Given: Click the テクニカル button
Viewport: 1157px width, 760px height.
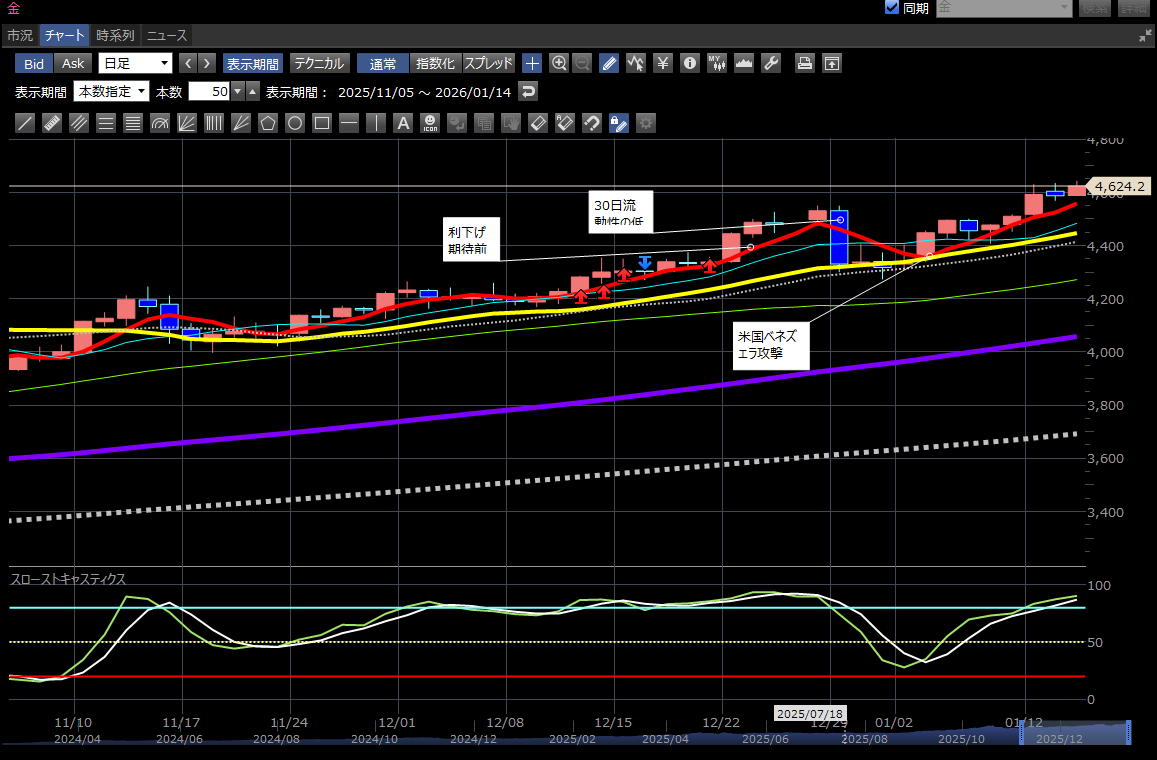Looking at the screenshot, I should 319,63.
